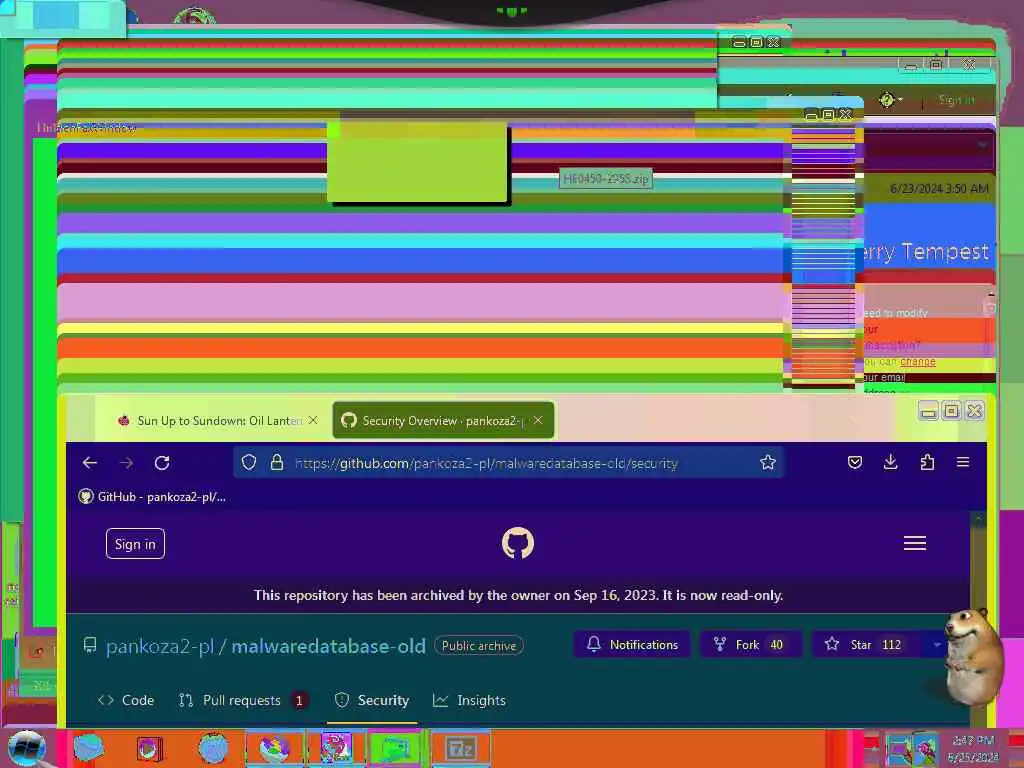Click the Public archive badge
Viewport: 1024px width, 768px height.
click(479, 645)
